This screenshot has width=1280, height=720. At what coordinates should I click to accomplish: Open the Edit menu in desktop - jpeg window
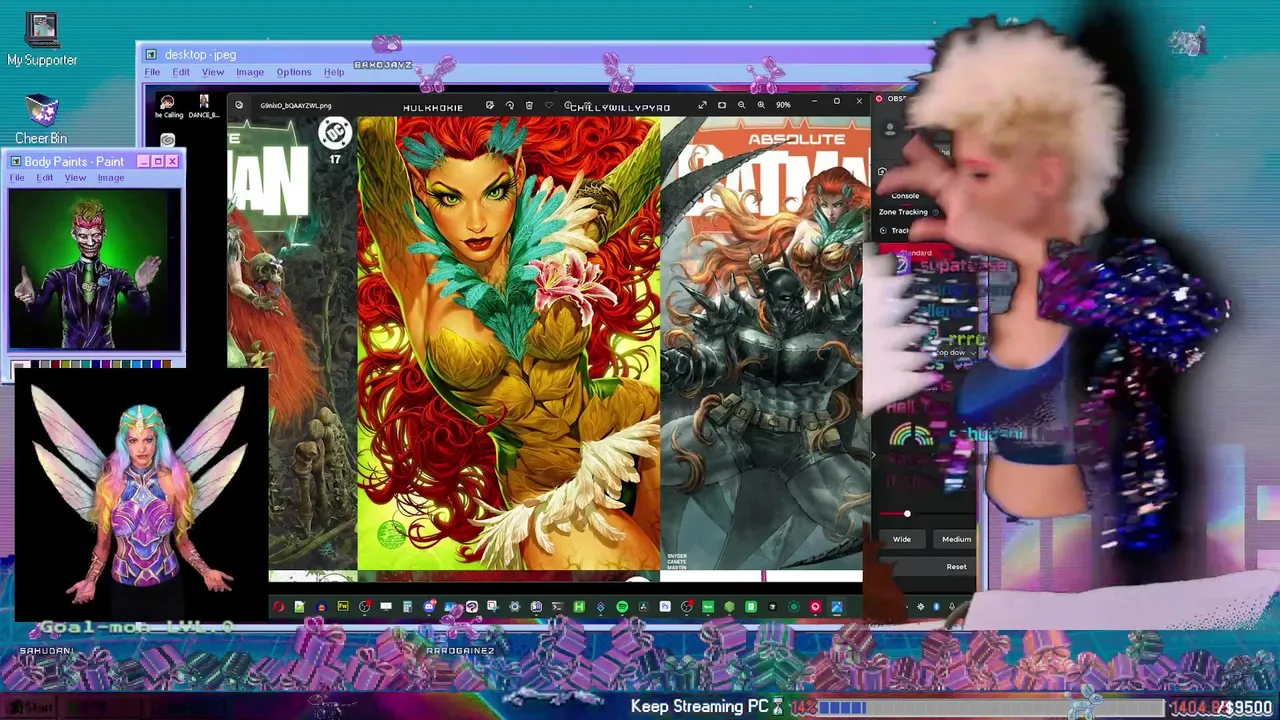[x=181, y=72]
